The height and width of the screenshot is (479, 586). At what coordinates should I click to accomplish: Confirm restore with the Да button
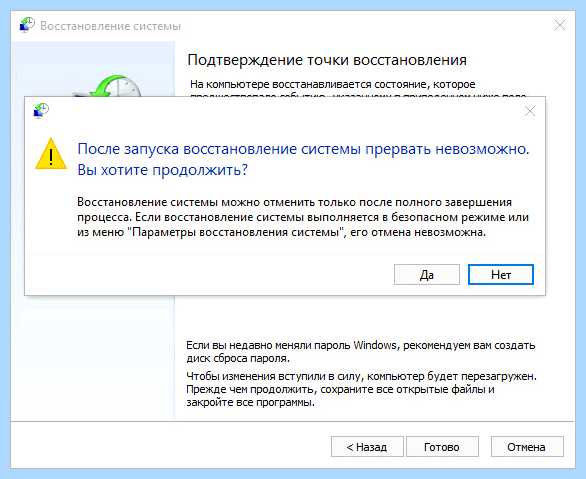[427, 275]
